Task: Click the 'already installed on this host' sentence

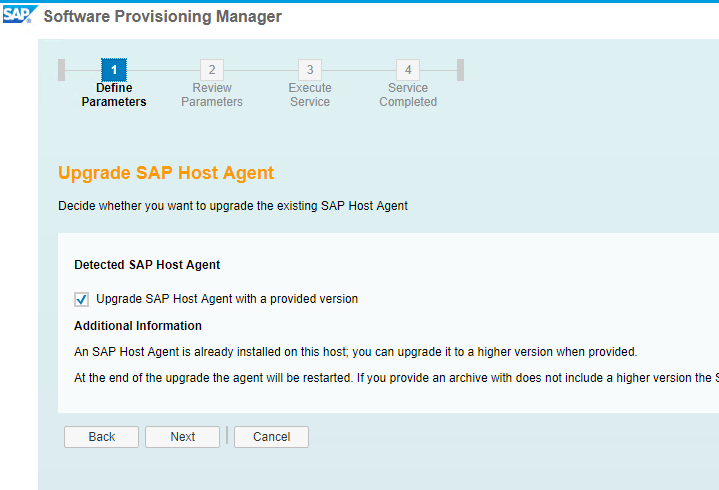Action: [356, 352]
